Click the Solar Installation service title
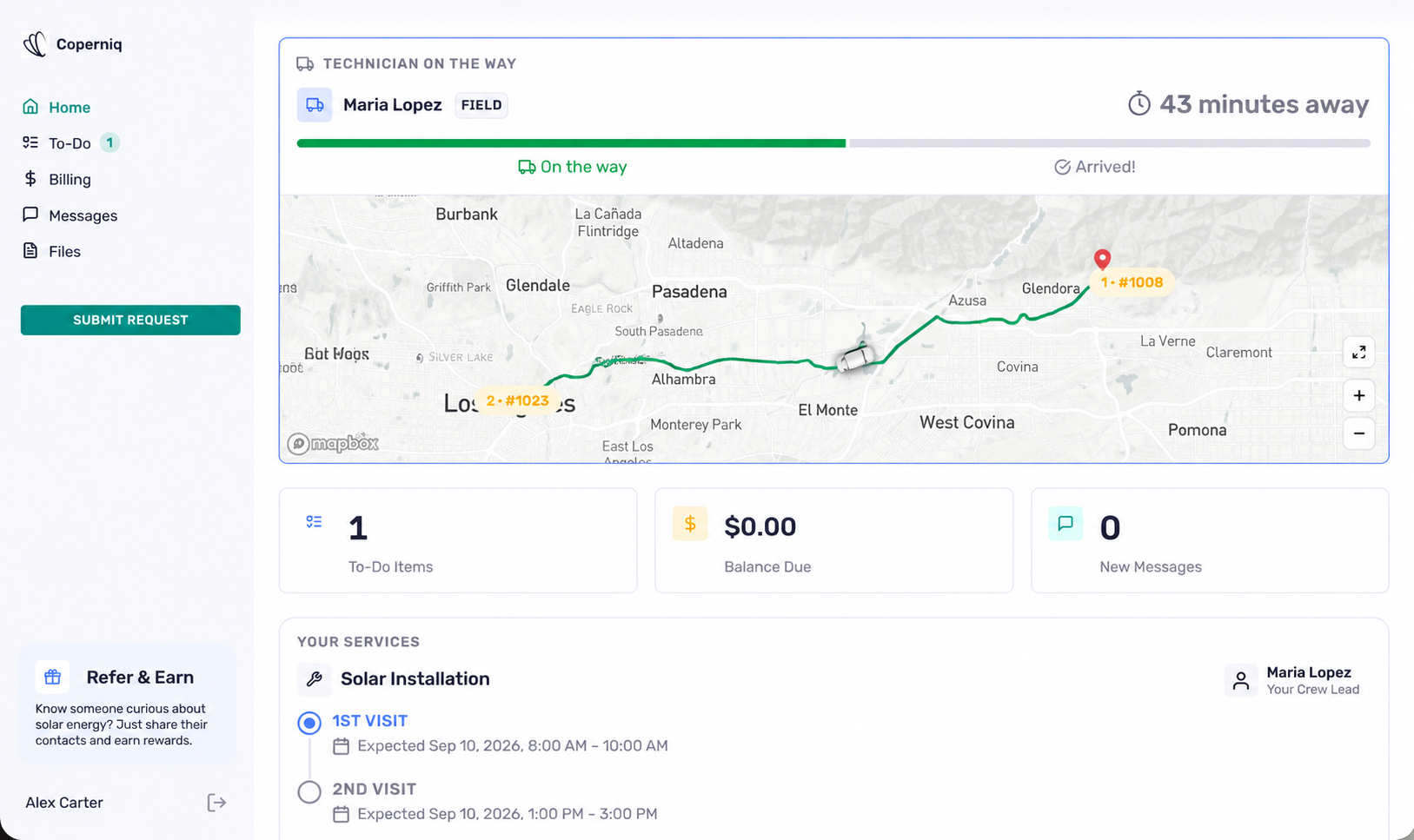Screen dimensions: 1414x840 (415, 679)
